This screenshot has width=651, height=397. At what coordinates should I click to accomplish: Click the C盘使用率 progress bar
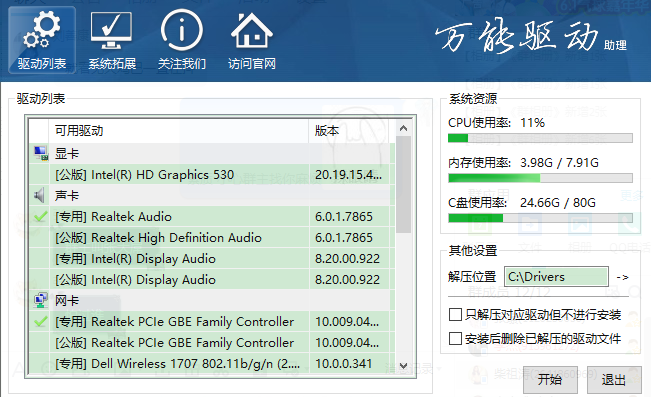pyautogui.click(x=540, y=218)
